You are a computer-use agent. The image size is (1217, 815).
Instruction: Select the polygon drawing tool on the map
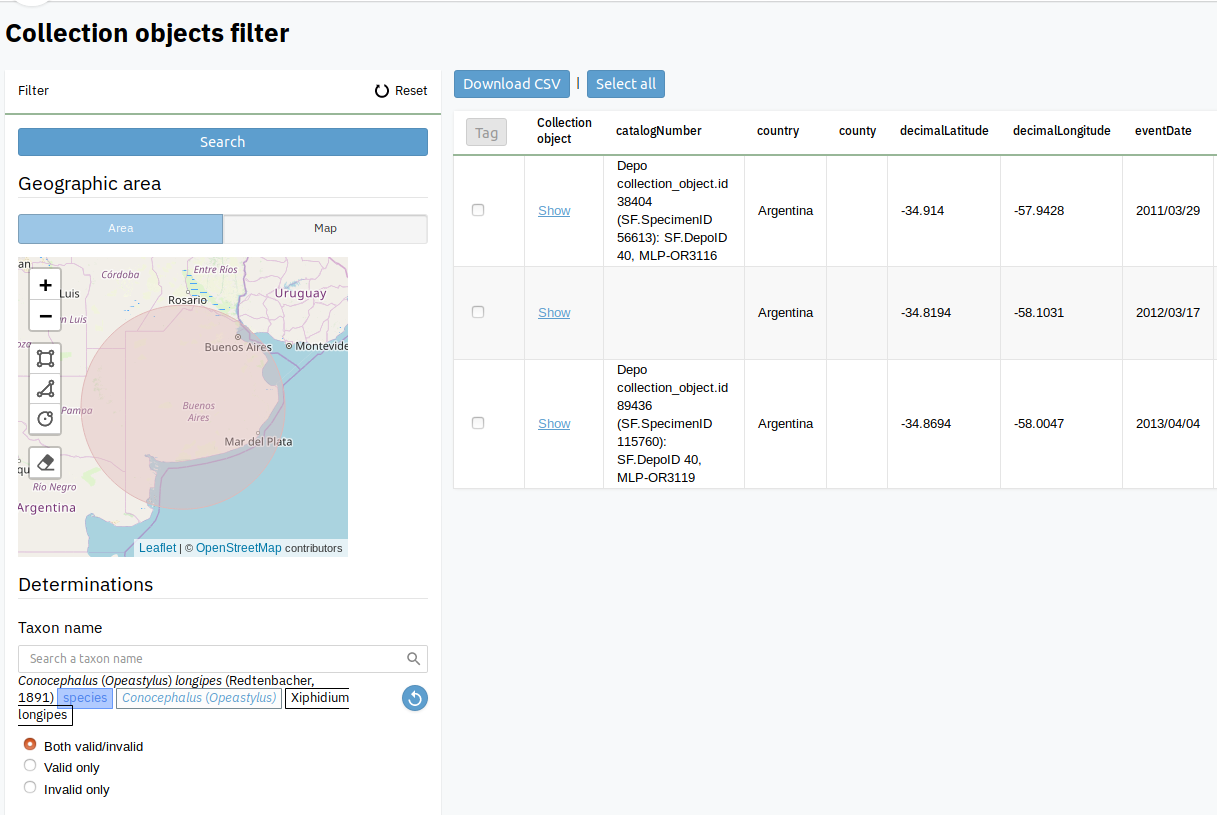coord(45,389)
